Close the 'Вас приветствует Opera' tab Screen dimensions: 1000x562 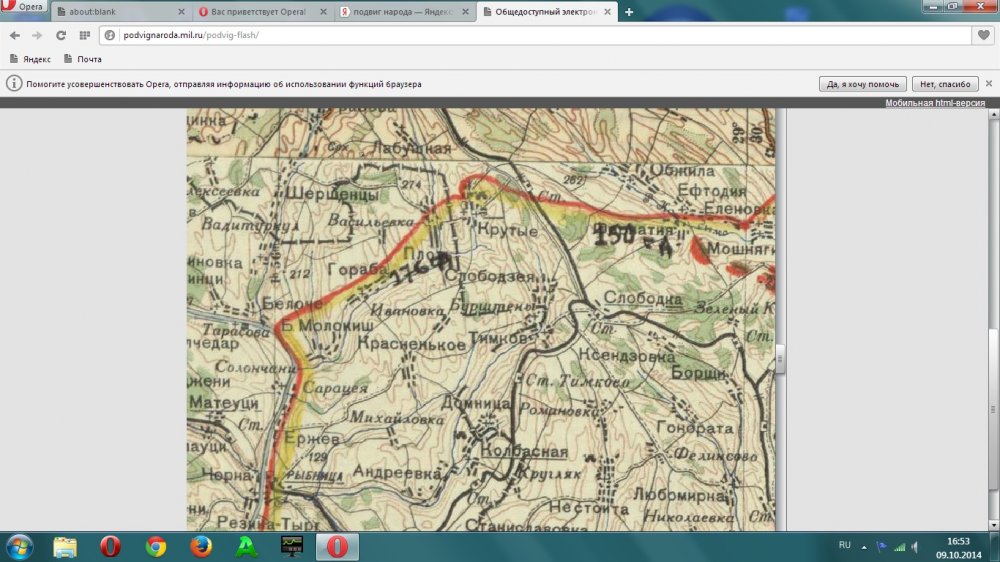[x=322, y=12]
